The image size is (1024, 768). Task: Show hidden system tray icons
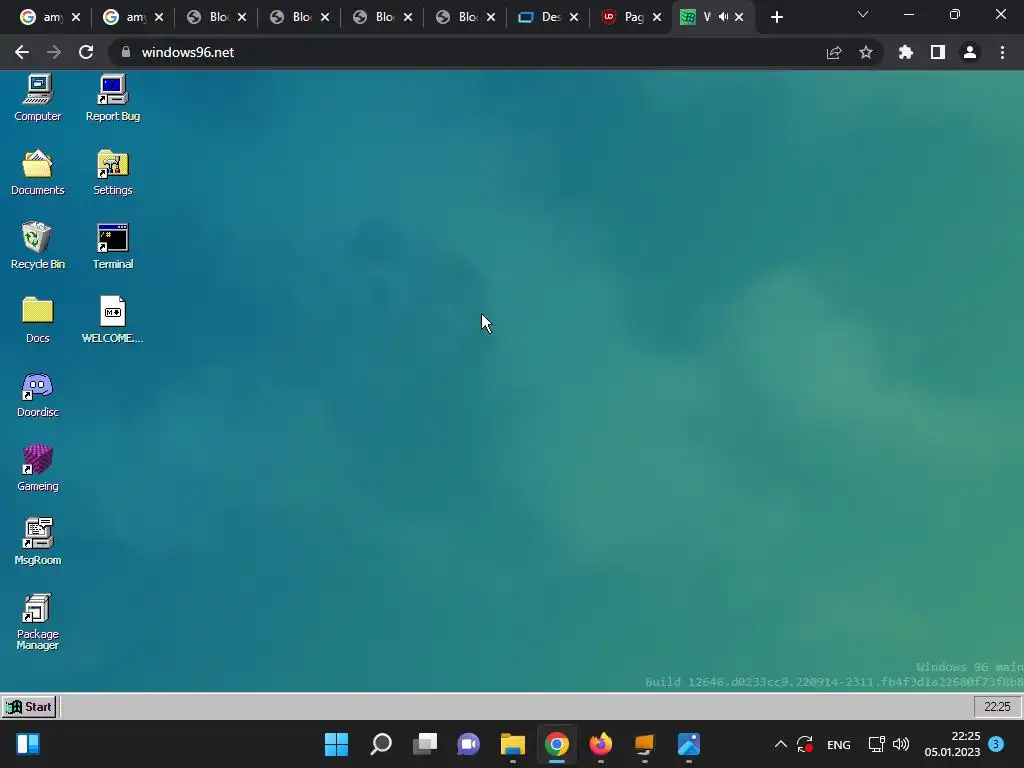780,744
